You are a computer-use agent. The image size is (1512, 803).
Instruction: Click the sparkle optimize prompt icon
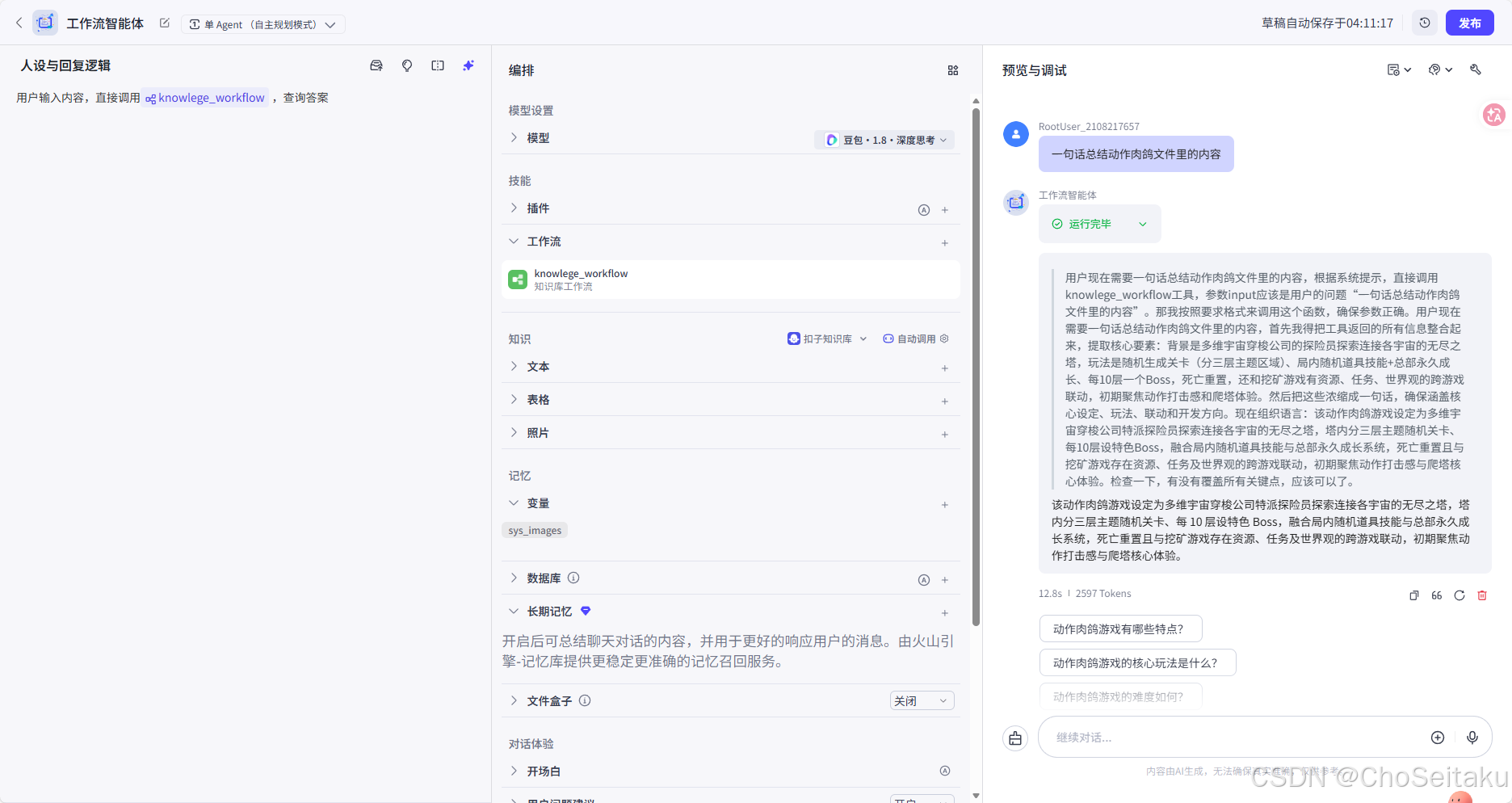pos(468,66)
